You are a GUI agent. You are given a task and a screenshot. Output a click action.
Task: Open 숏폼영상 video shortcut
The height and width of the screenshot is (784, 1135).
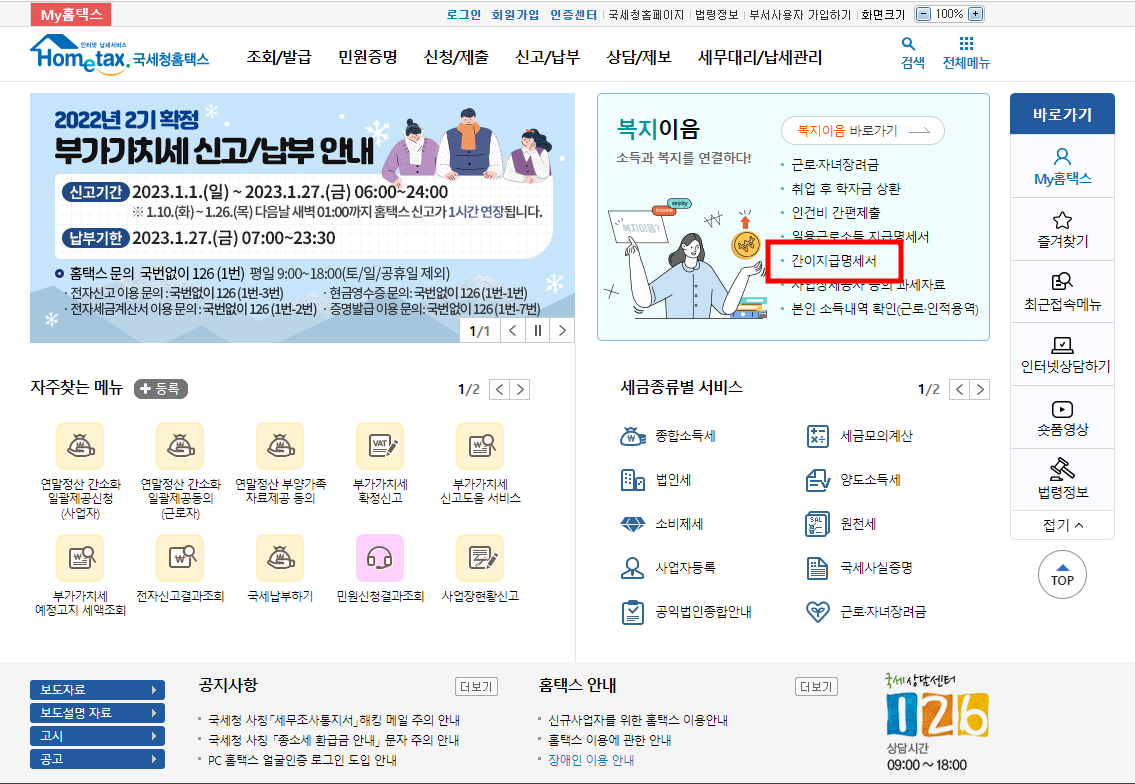click(x=1062, y=418)
